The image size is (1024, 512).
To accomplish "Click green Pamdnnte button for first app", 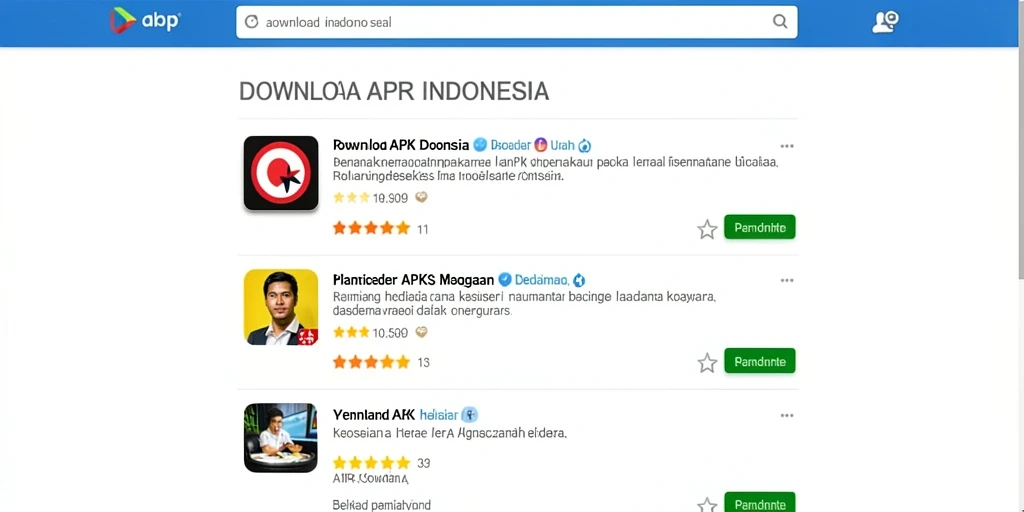I will pos(760,227).
